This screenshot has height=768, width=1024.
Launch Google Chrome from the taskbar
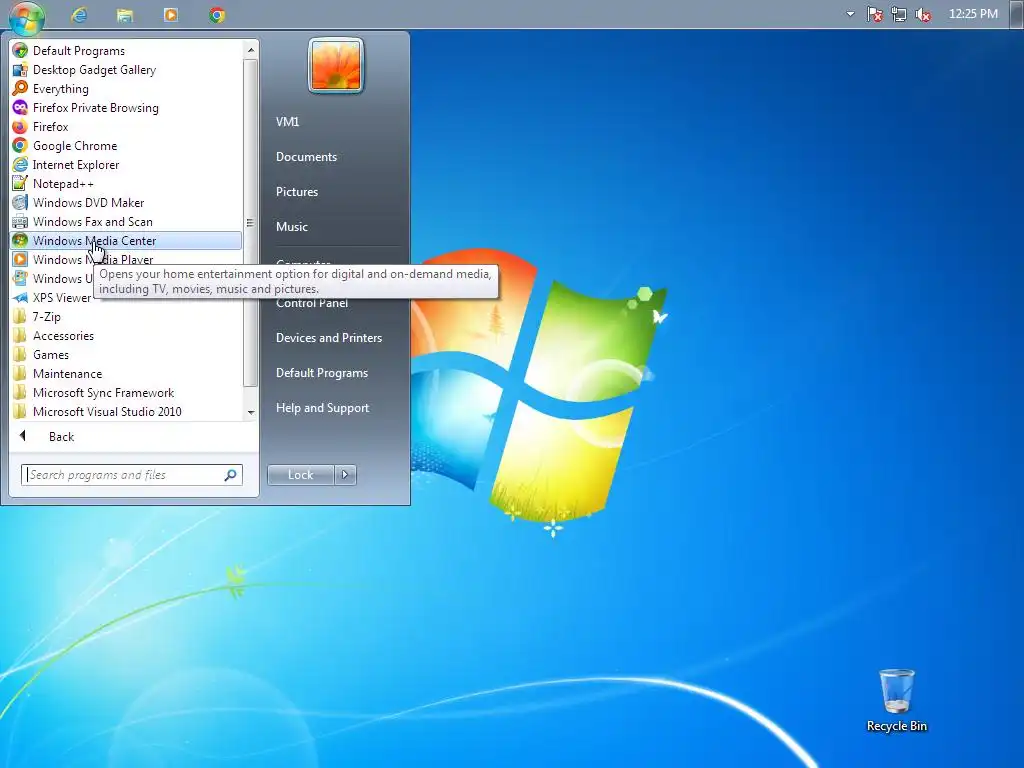[217, 14]
